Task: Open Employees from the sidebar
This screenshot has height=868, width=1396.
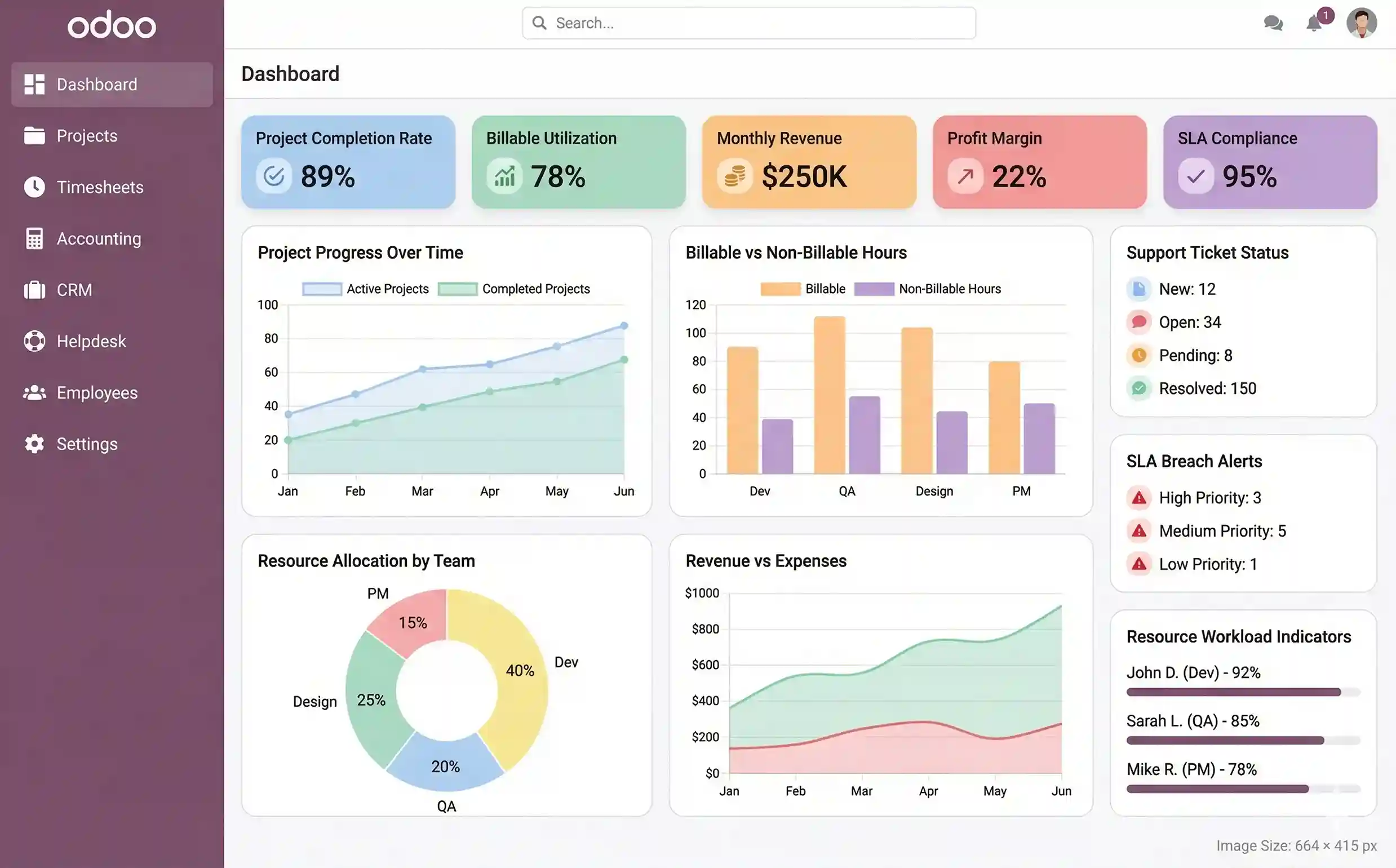Action: [34, 392]
